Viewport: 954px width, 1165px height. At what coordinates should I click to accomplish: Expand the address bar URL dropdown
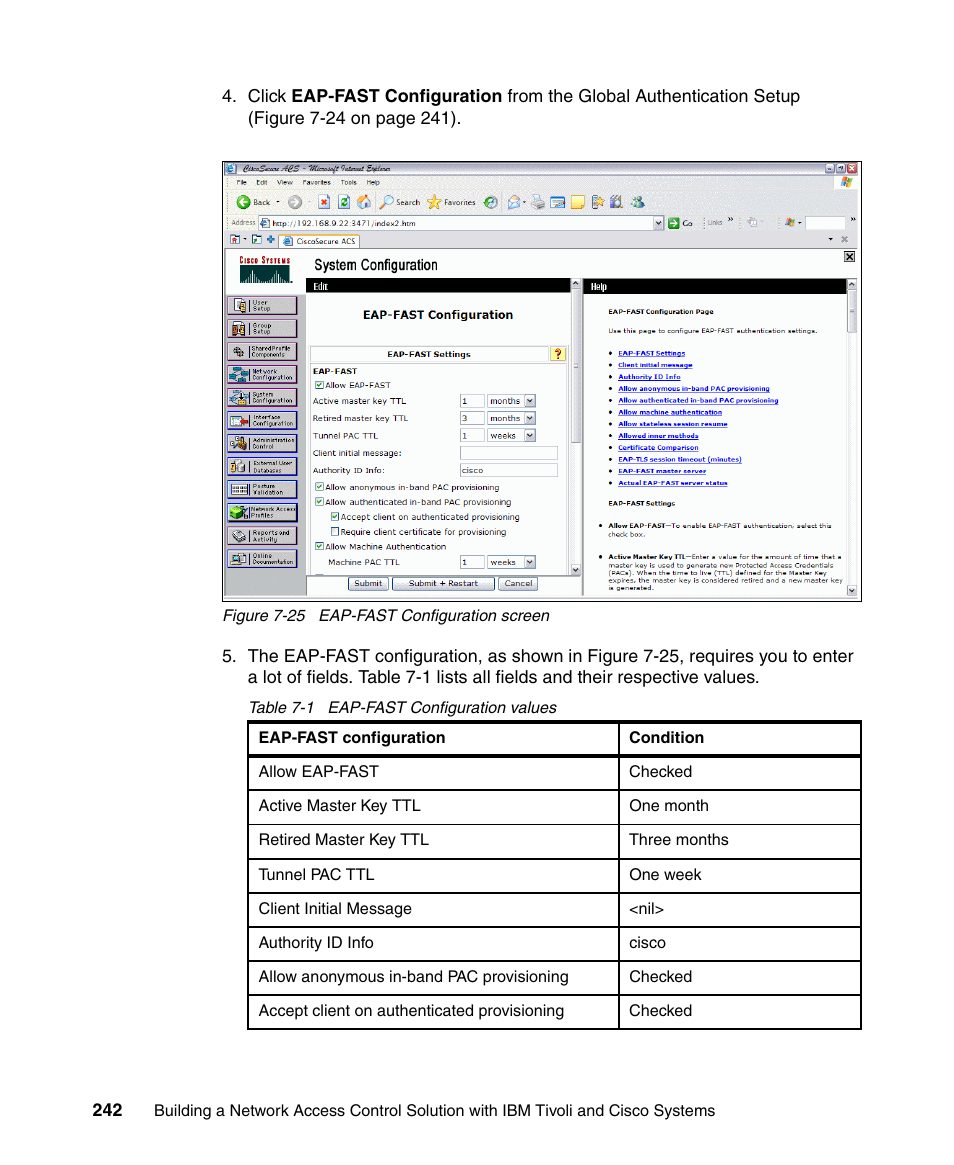[658, 223]
